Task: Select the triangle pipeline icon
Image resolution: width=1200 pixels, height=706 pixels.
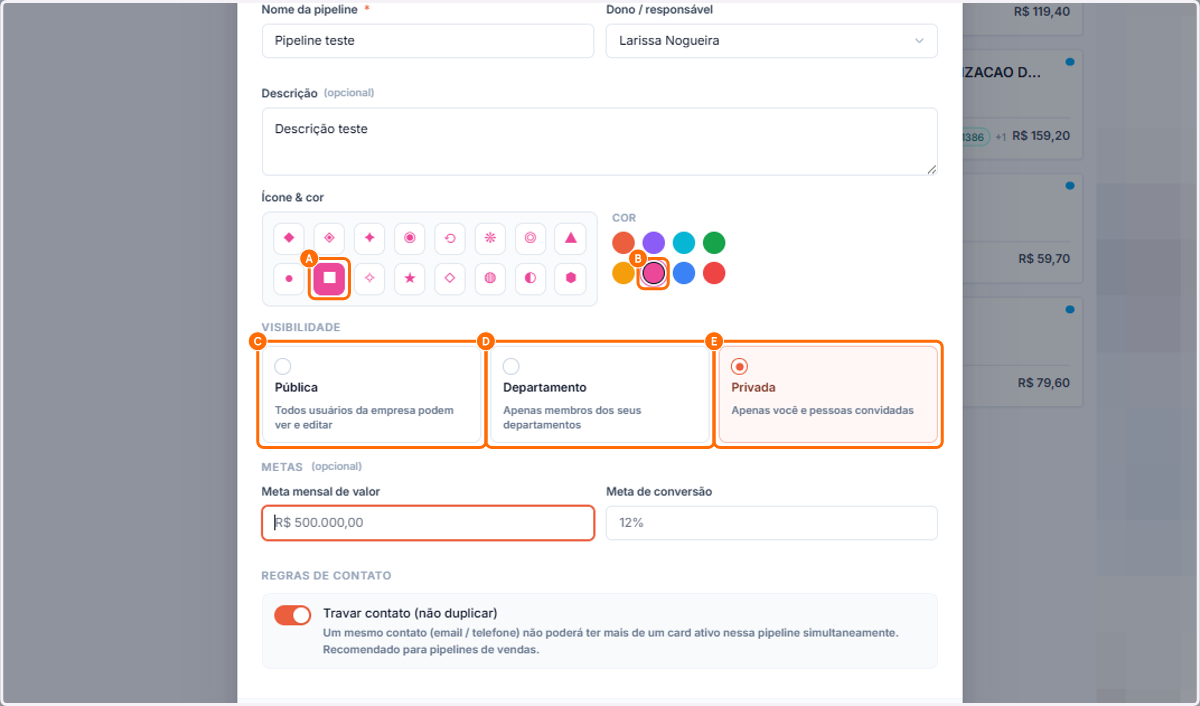Action: [570, 238]
